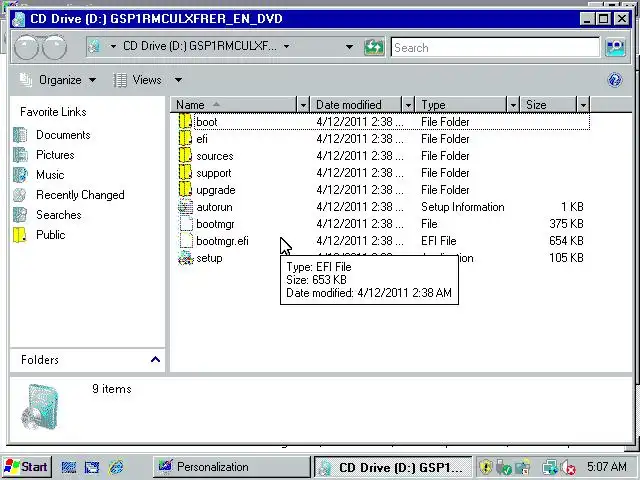Viewport: 640px width, 480px height.
Task: Expand the Views dropdown arrow
Action: (178, 80)
